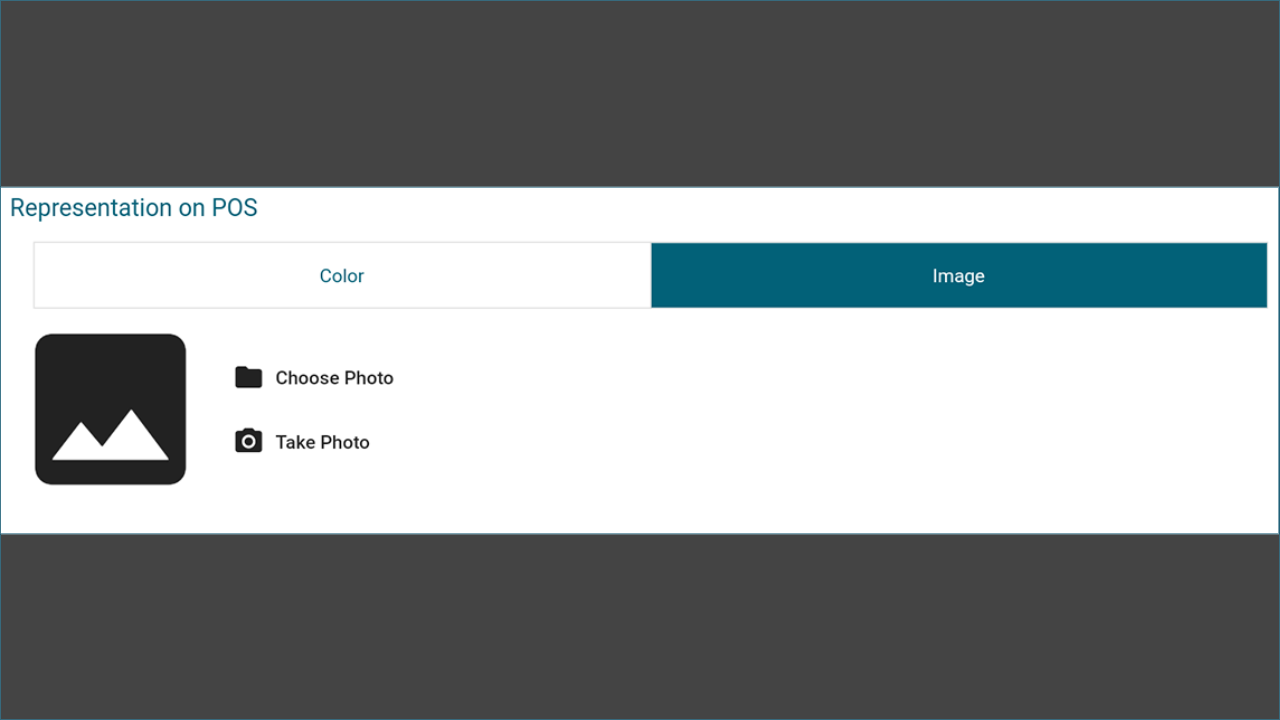Dismiss by clicking the gray area above
Viewport: 1280px width, 720px height.
pos(640,93)
